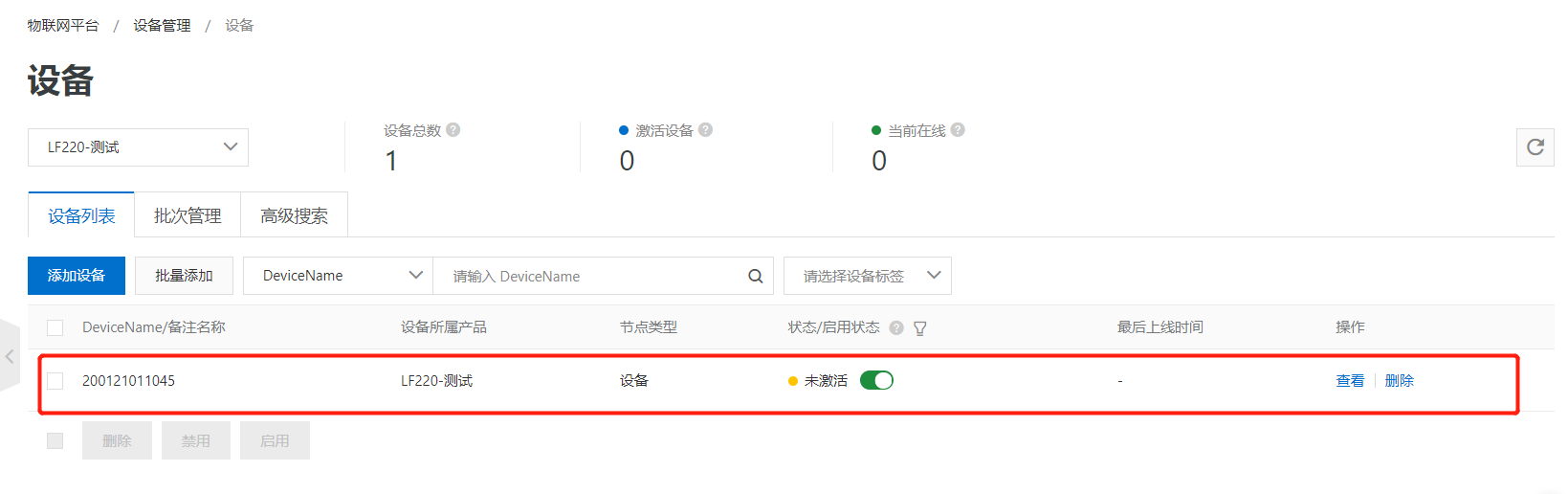The height and width of the screenshot is (494, 1568).
Task: Click the status column filter icon
Action: tap(920, 328)
